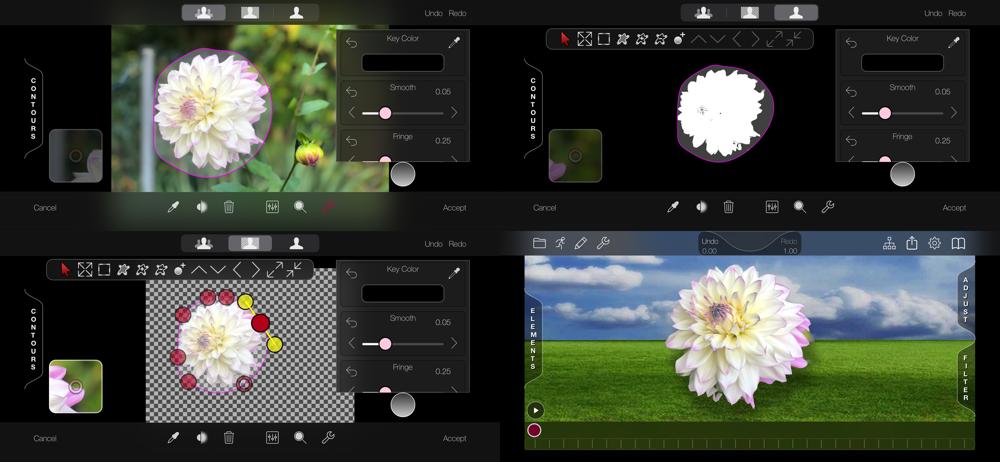Image resolution: width=1000 pixels, height=462 pixels.
Task: Select highlighted checkered silhouette mode above checkerboard view
Action: 250,243
